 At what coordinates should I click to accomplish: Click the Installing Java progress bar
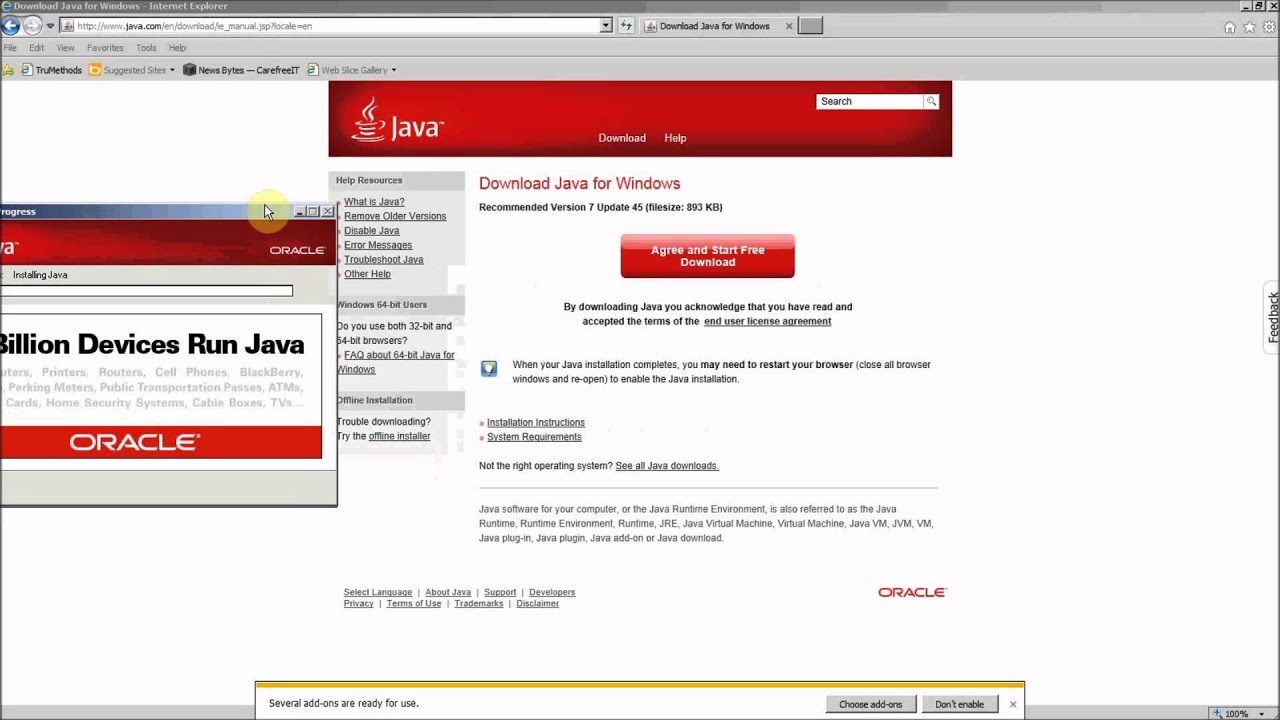click(146, 291)
